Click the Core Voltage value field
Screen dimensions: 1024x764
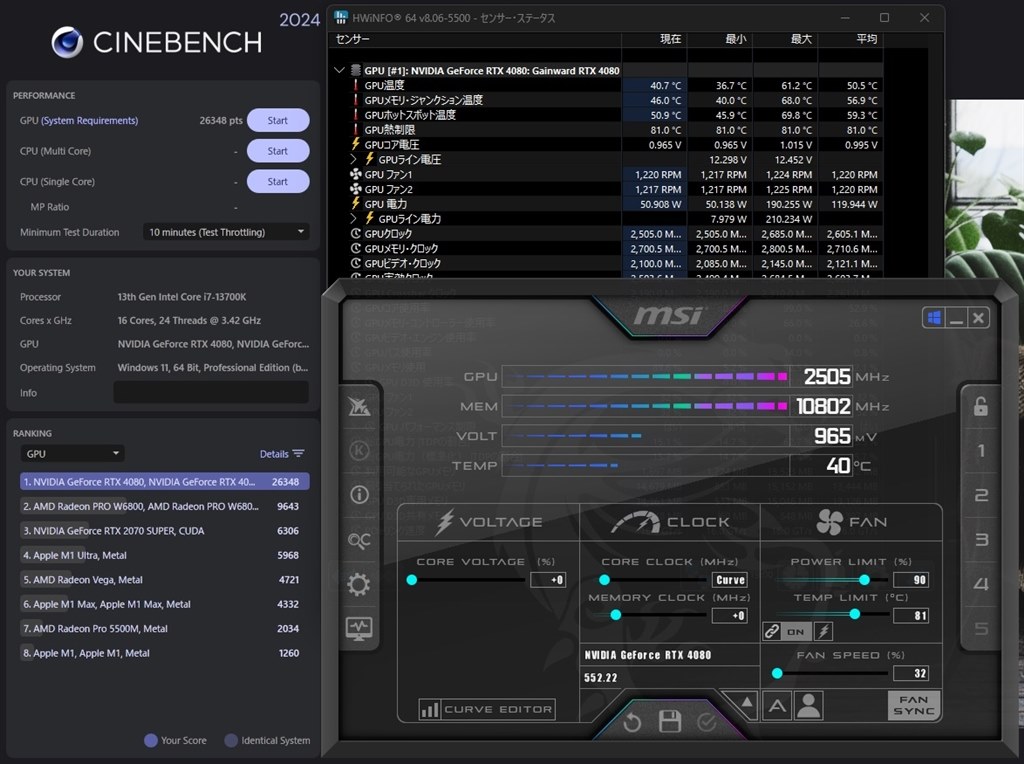pos(548,580)
